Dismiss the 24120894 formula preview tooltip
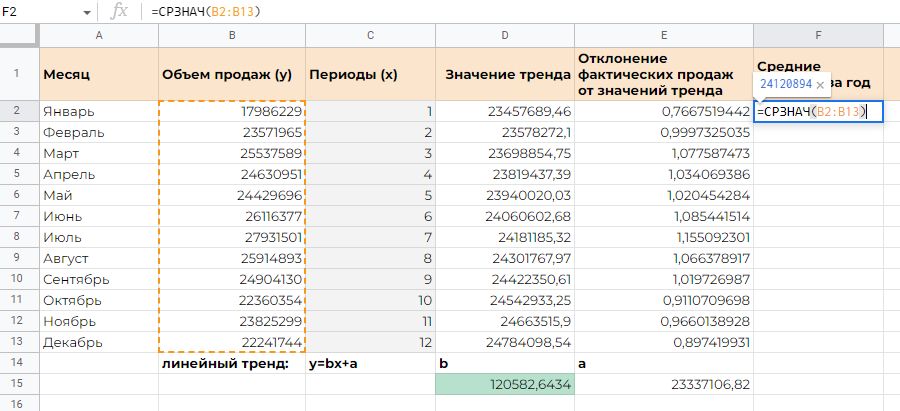Image resolution: width=900 pixels, height=411 pixels. (820, 84)
